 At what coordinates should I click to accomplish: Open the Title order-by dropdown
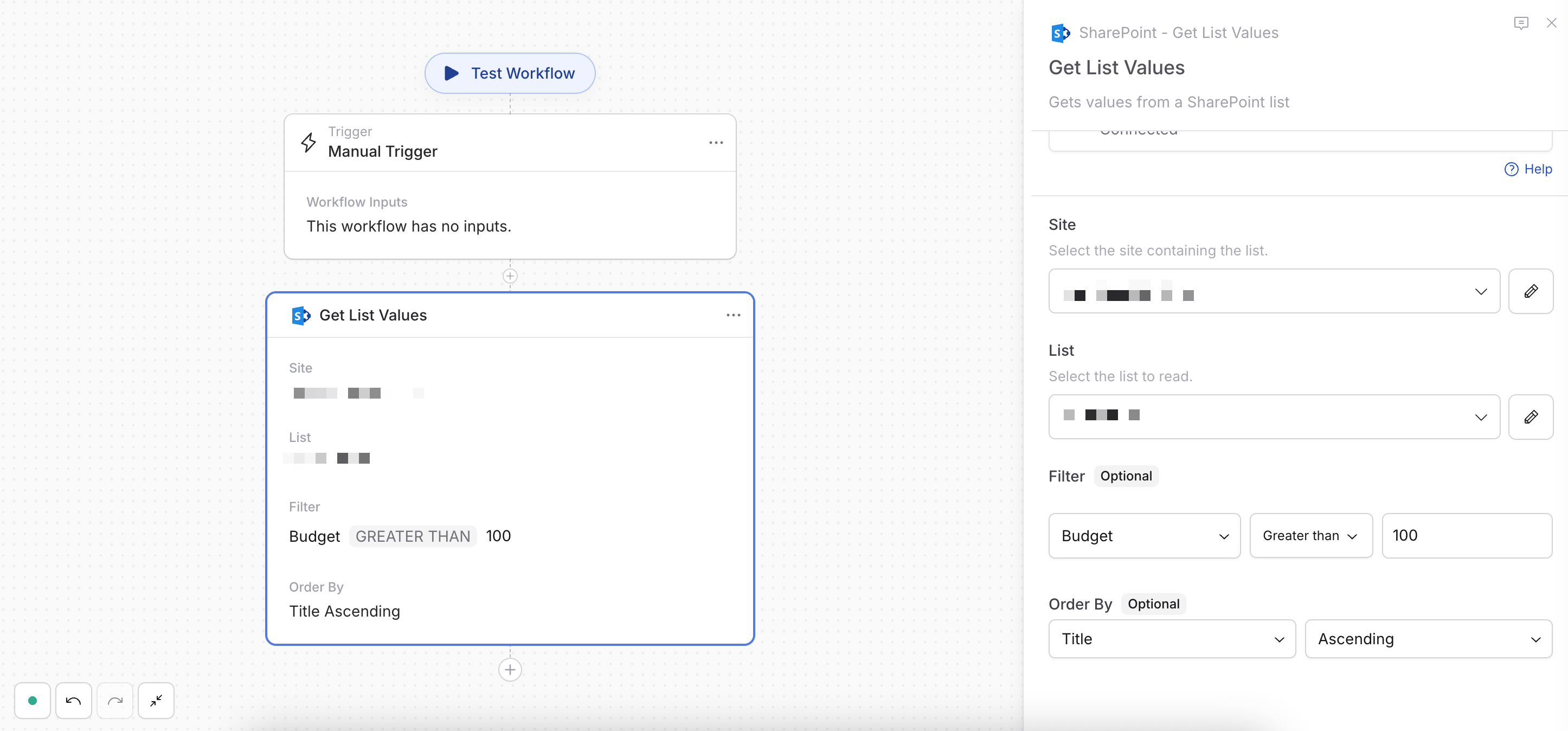point(1172,639)
